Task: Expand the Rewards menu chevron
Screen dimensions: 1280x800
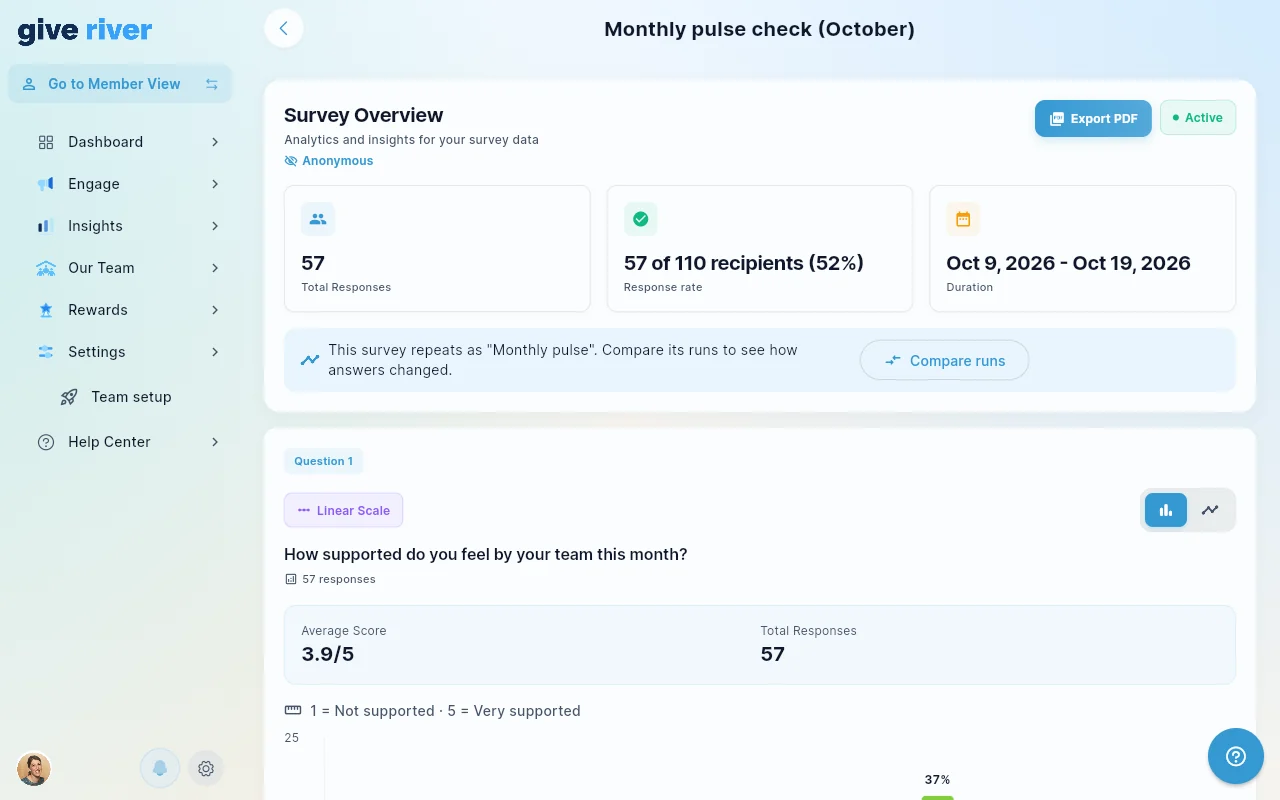Action: pyautogui.click(x=215, y=310)
